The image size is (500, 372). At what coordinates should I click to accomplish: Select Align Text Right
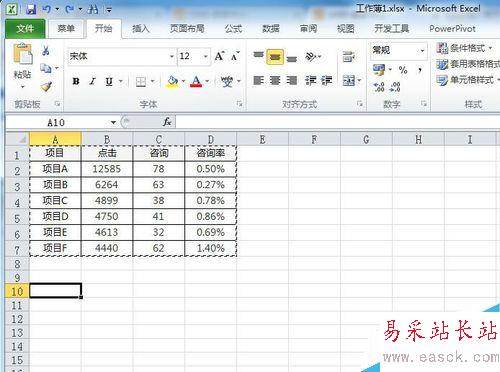click(292, 81)
